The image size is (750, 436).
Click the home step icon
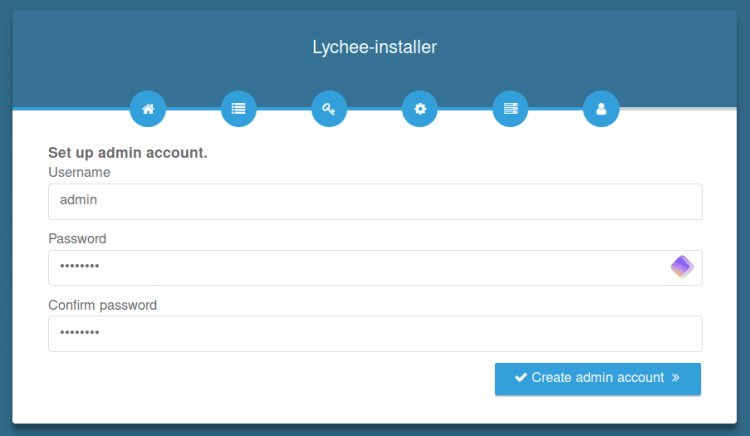point(148,109)
